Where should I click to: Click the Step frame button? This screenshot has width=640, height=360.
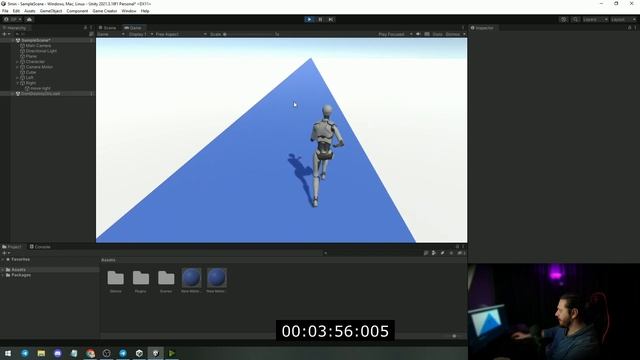click(x=331, y=19)
